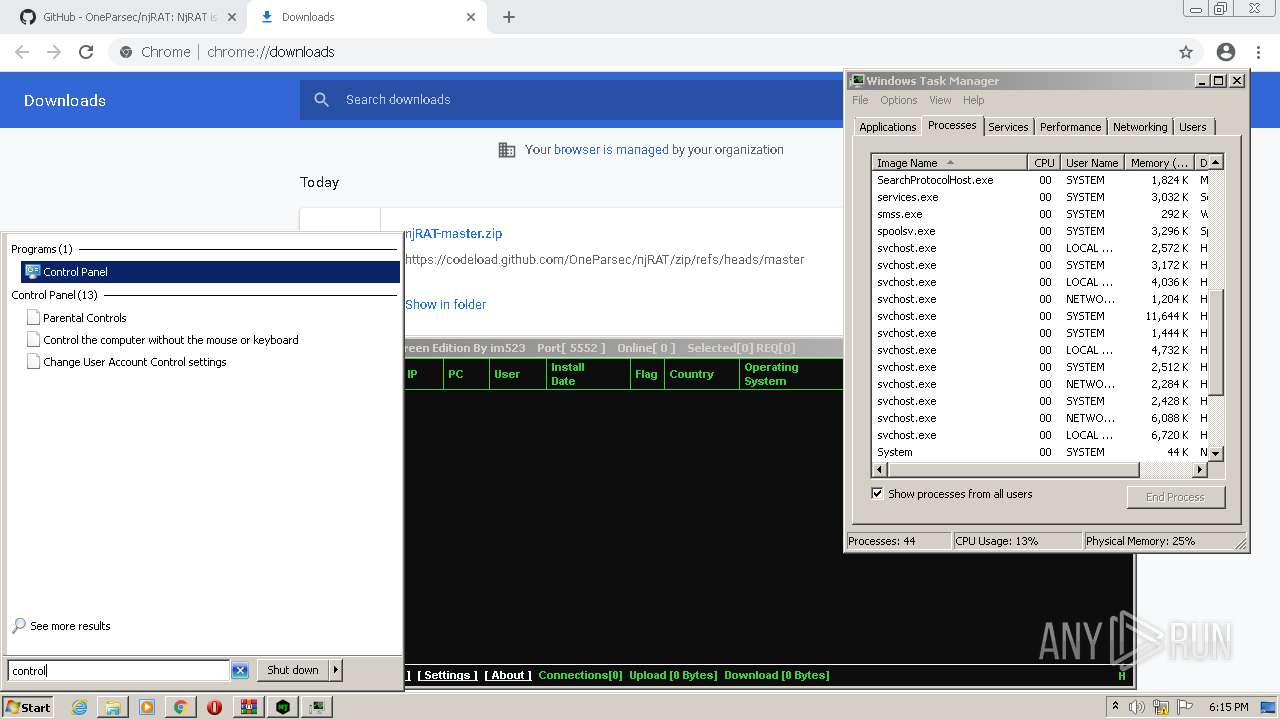Select spoolsv.exe process row
The width and height of the screenshot is (1280, 720).
tap(1040, 231)
